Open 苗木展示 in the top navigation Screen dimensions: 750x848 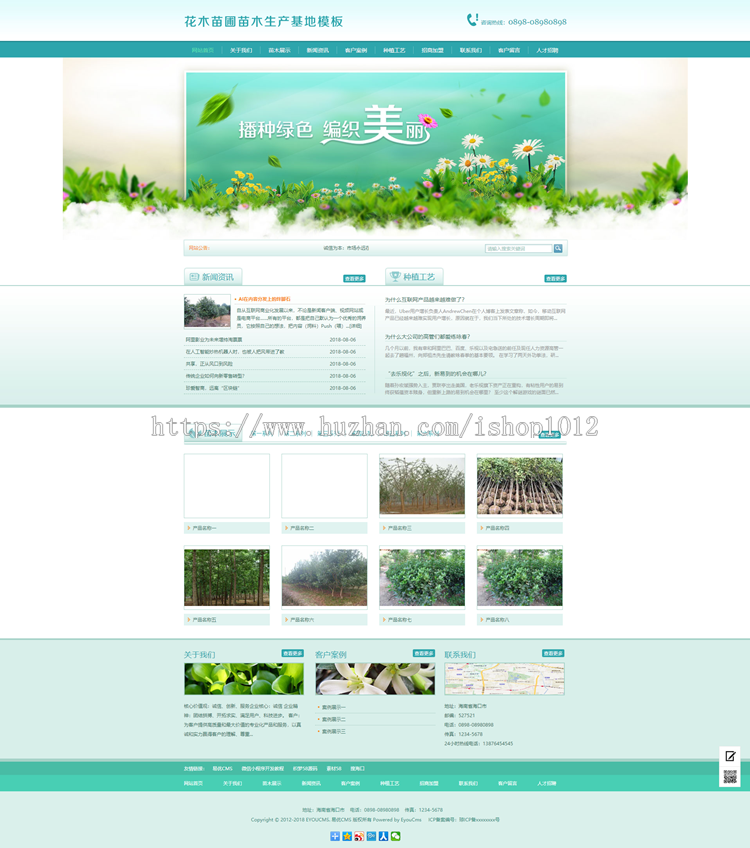coord(280,50)
